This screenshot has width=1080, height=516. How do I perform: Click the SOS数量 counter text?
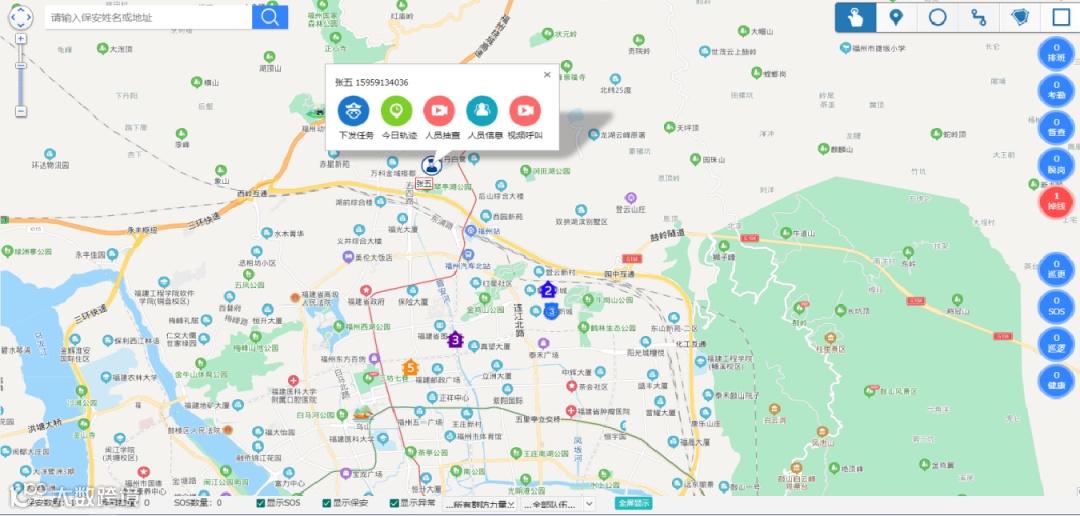197,503
